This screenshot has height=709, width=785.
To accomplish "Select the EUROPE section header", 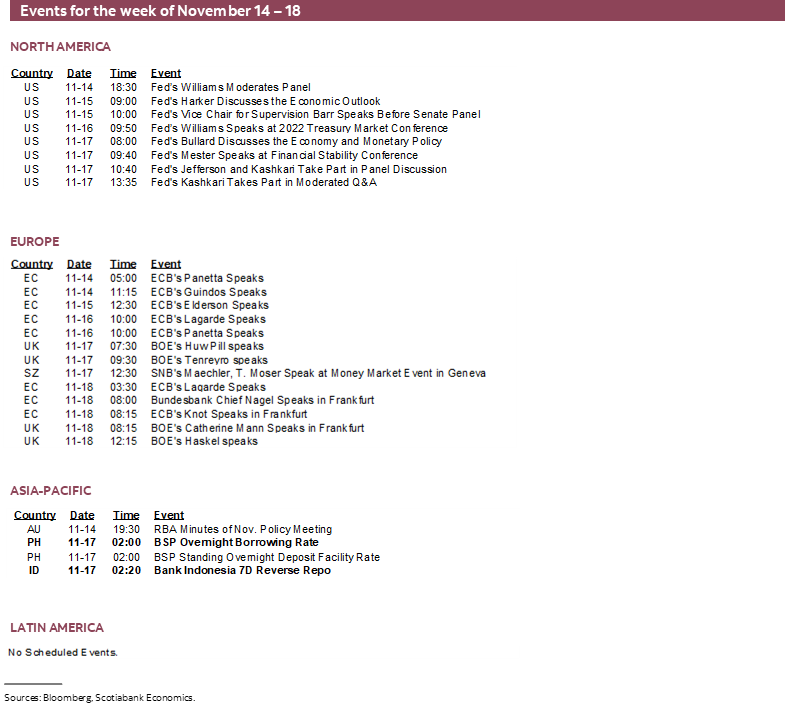I will tap(35, 242).
